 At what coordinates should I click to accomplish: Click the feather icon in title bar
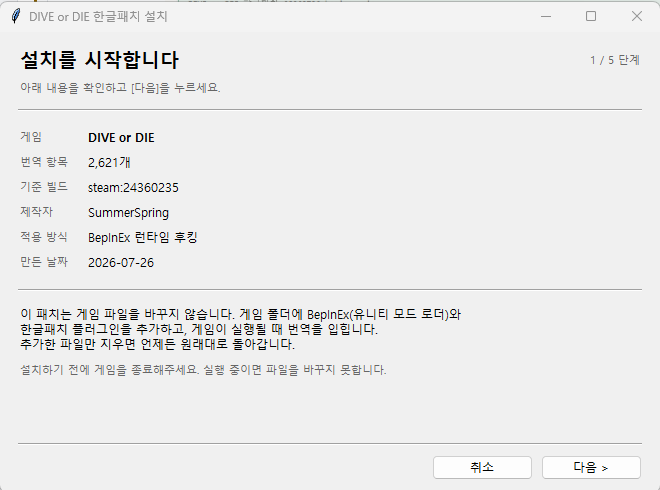click(x=16, y=16)
